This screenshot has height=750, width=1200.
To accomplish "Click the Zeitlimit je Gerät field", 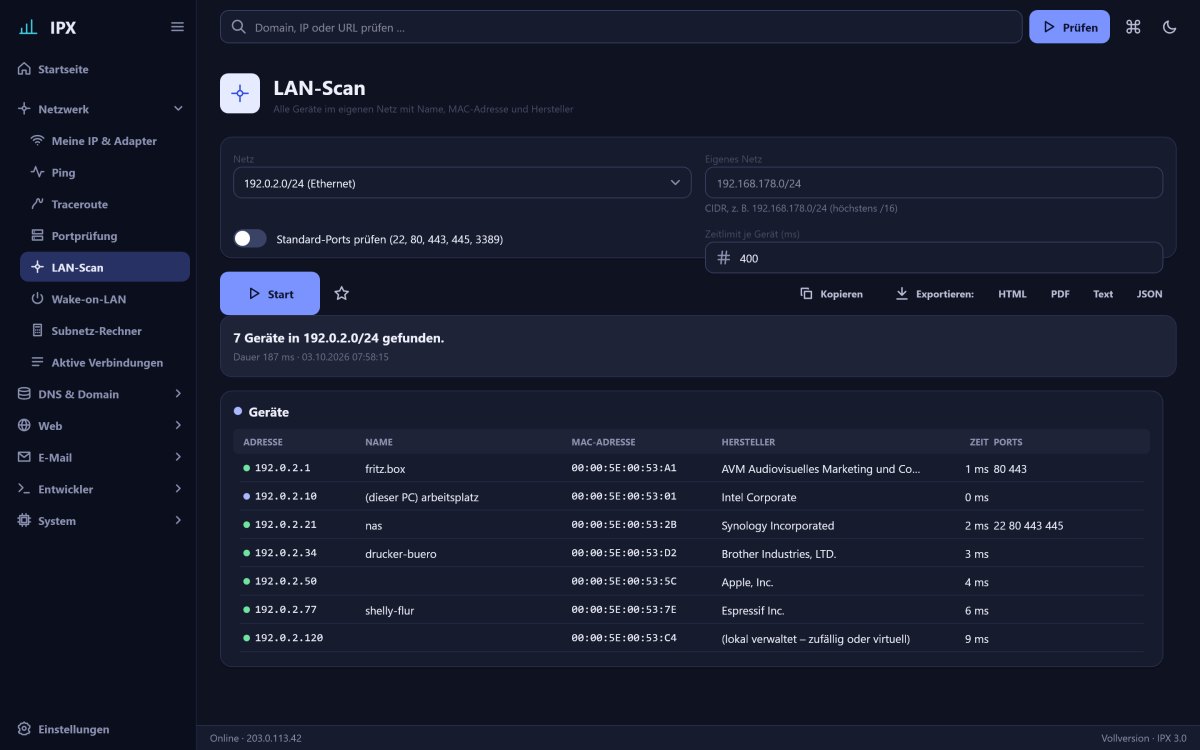I will (x=933, y=258).
